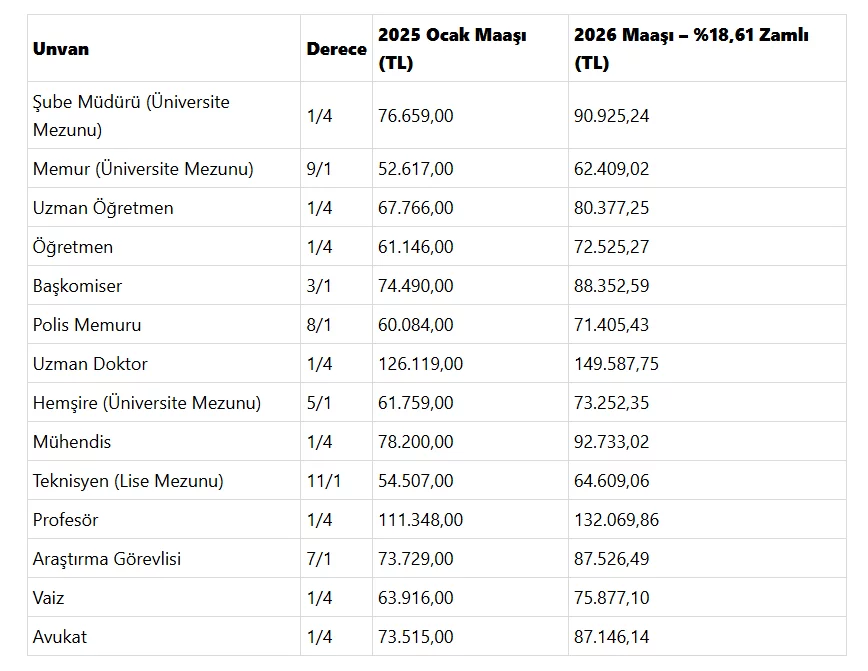Image resolution: width=868 pixels, height=671 pixels.
Task: Select the 2026 Maaşı zamlı header
Action: [690, 49]
